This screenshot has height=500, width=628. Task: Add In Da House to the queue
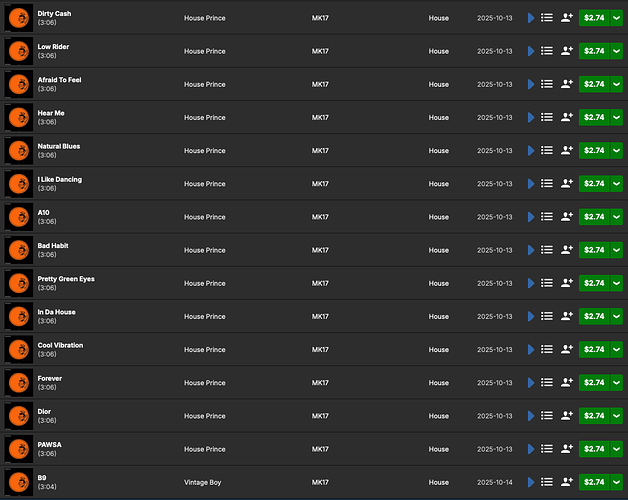(547, 316)
